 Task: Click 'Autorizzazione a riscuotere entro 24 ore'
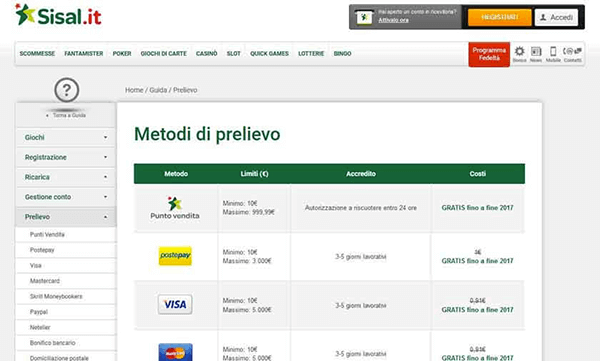tap(361, 208)
